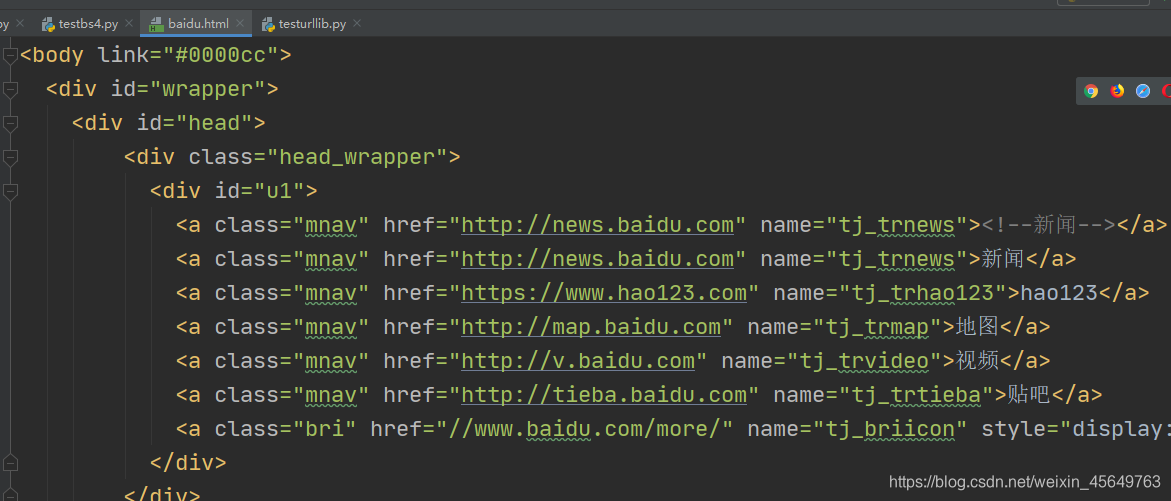Close the baidu.html tab
The width and height of the screenshot is (1171, 501).
pos(240,24)
